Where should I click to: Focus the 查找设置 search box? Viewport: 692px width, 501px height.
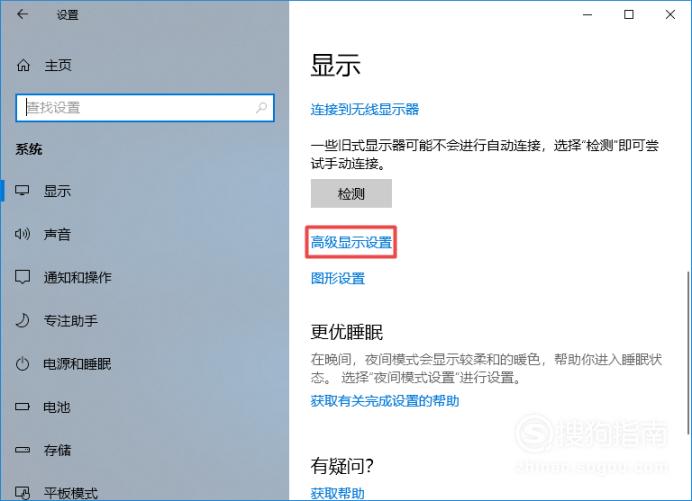coord(145,108)
